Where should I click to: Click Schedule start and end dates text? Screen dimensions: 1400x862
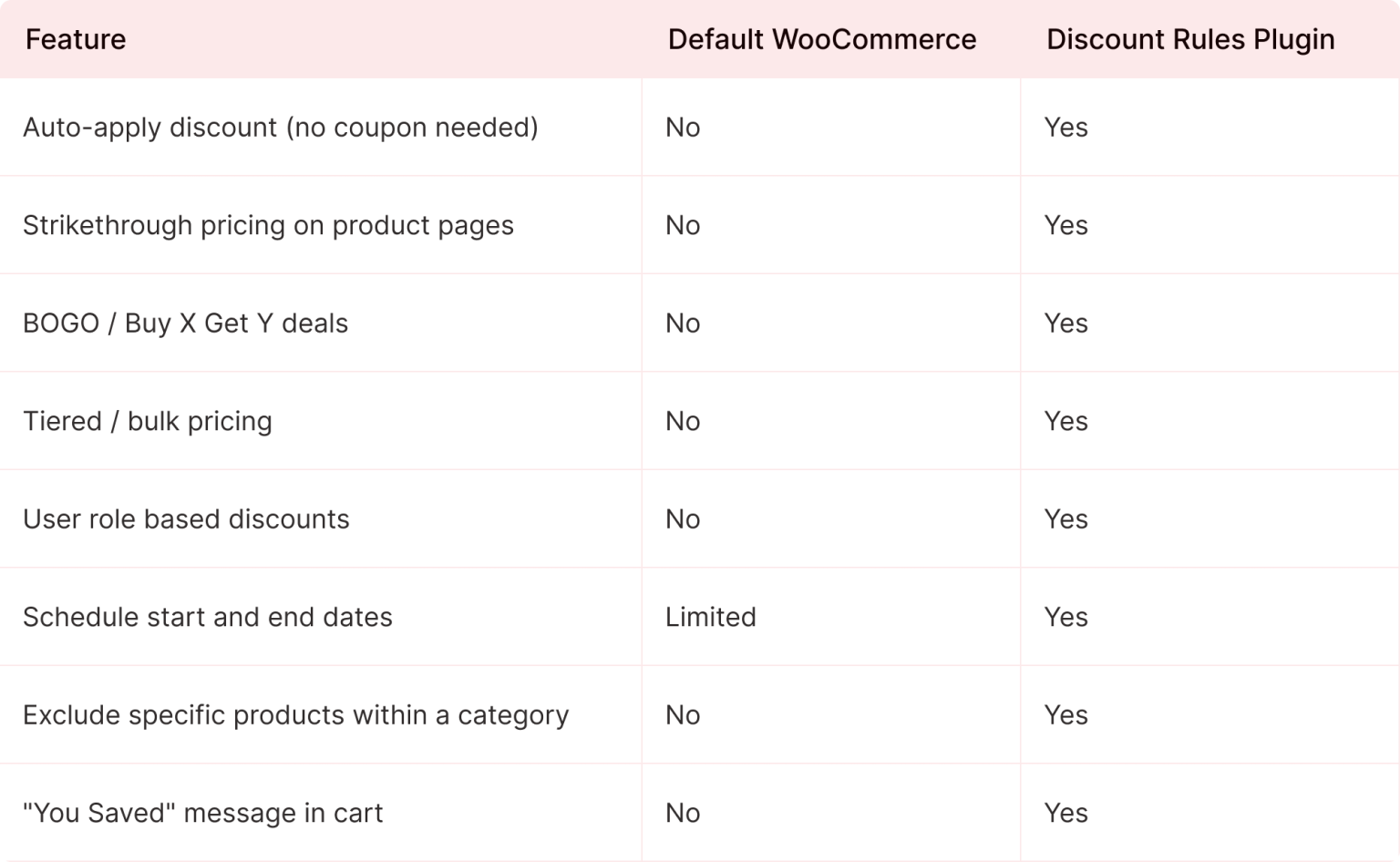pos(207,617)
